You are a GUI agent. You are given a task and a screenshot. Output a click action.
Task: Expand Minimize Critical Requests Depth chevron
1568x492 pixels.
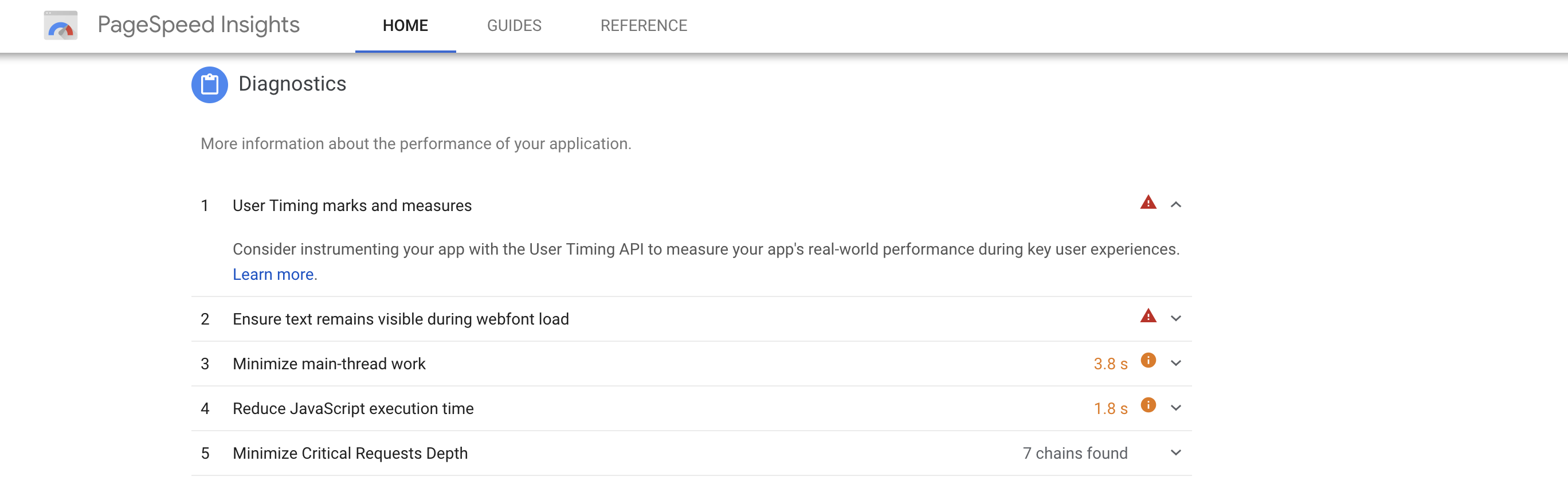click(x=1176, y=453)
